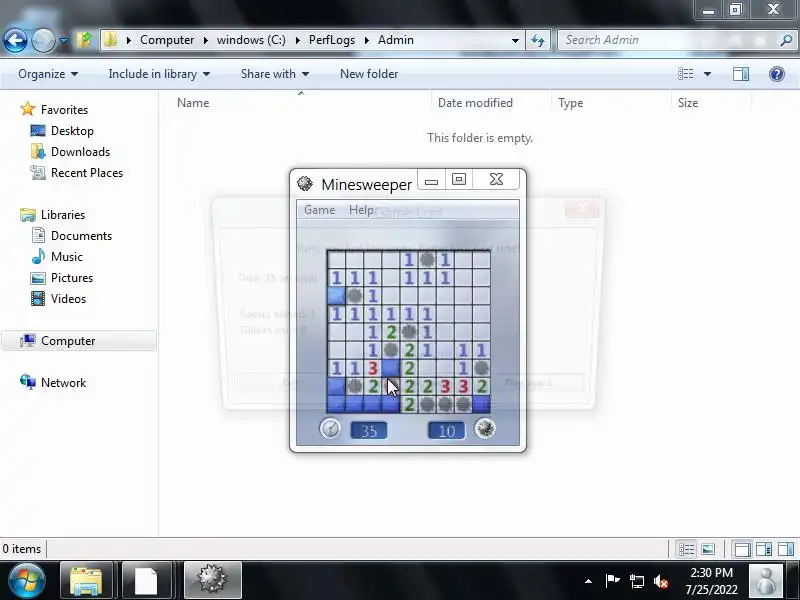Toggle the preview pane button
The height and width of the screenshot is (600, 800).
tap(741, 74)
